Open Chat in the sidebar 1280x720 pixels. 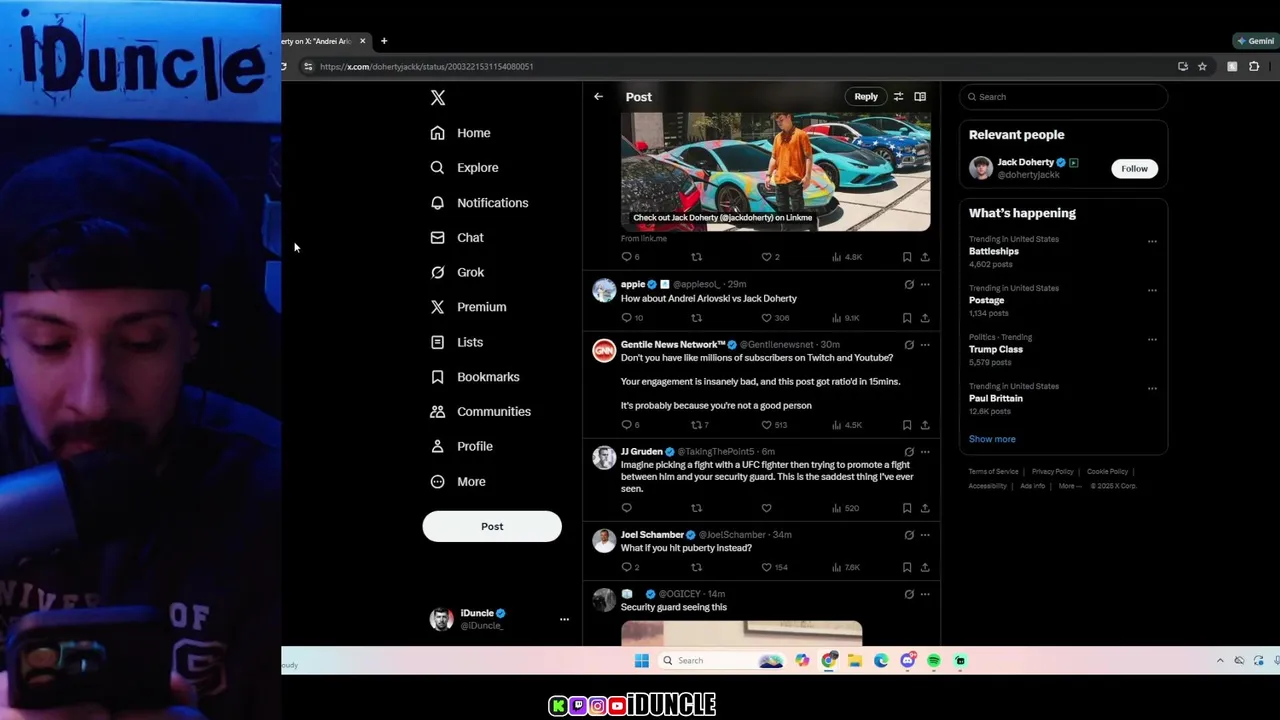(x=457, y=238)
